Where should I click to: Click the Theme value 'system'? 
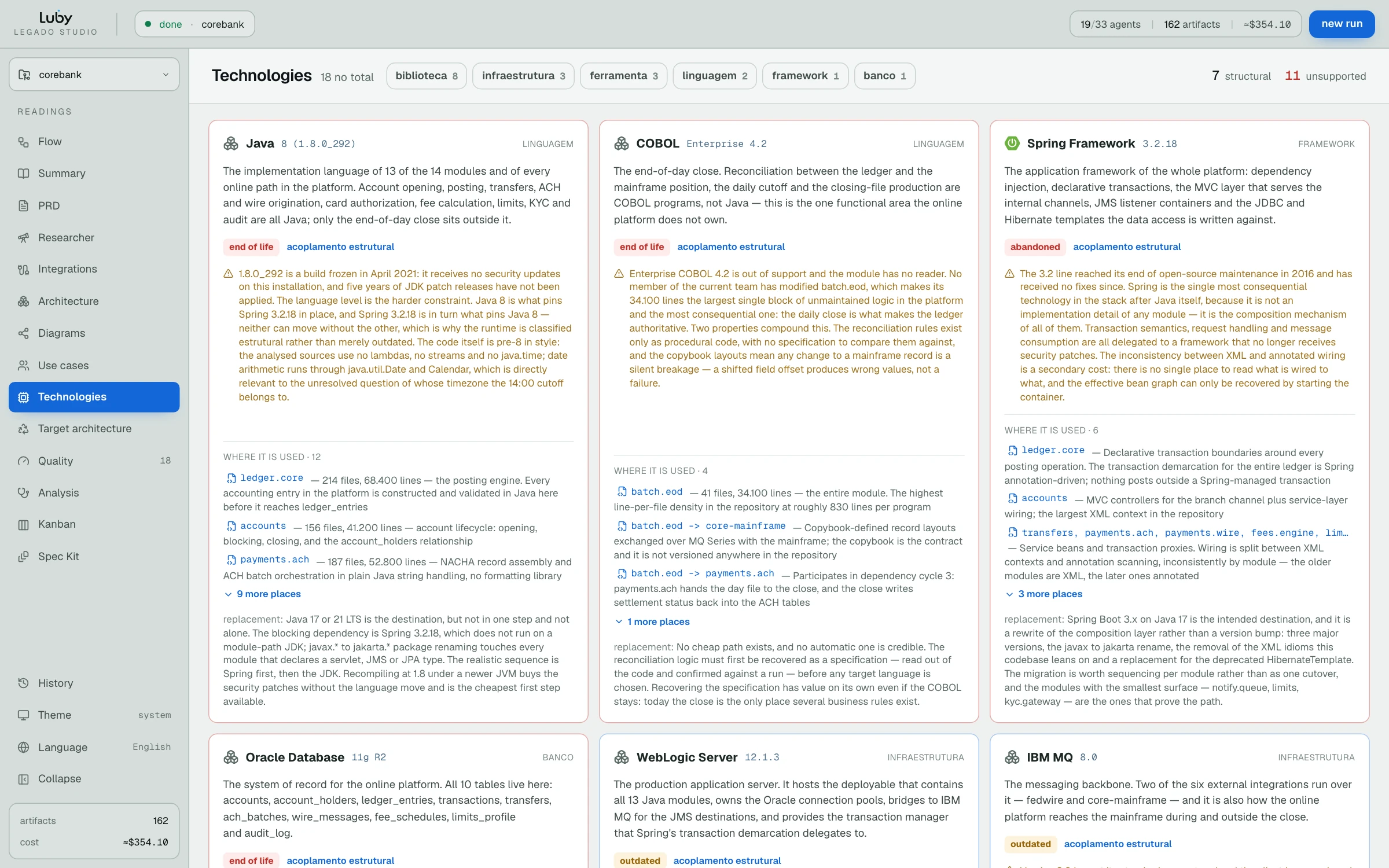(155, 715)
